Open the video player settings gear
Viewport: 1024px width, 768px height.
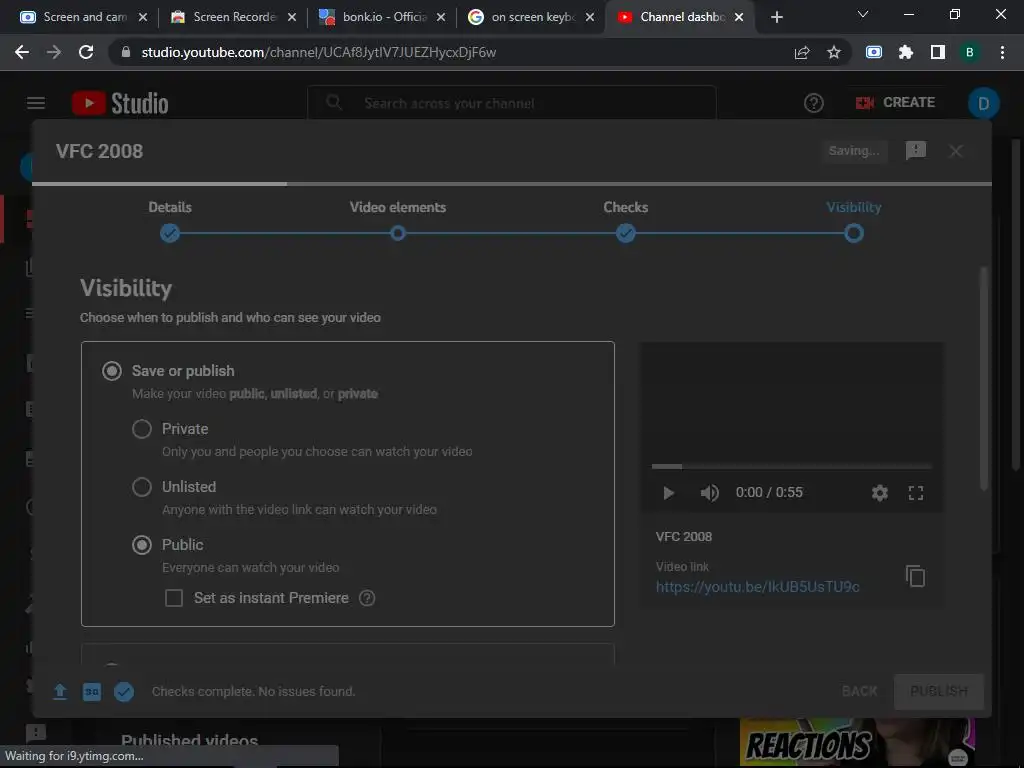[880, 493]
